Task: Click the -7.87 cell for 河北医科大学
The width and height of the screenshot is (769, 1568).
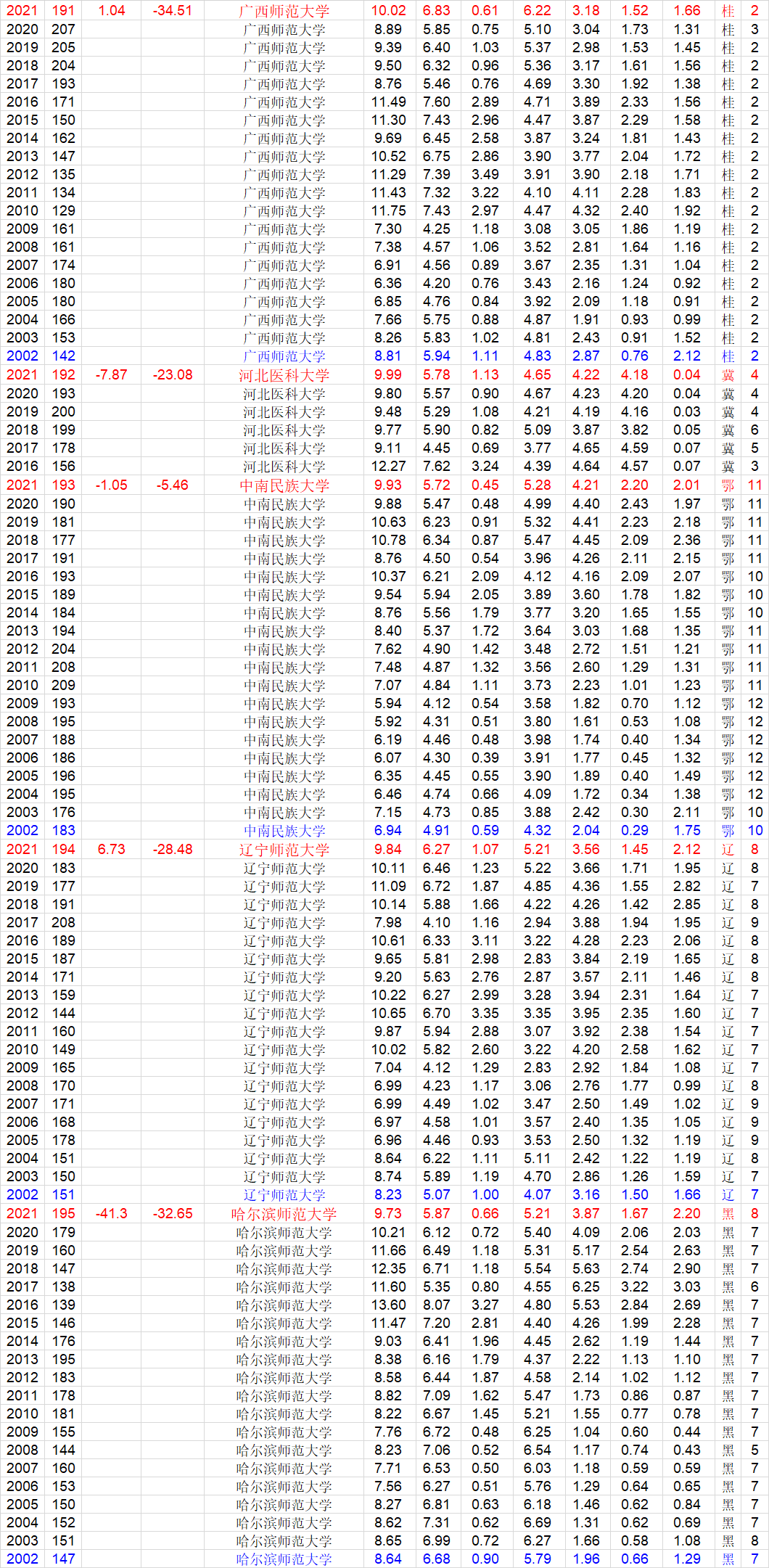Action: pos(112,375)
